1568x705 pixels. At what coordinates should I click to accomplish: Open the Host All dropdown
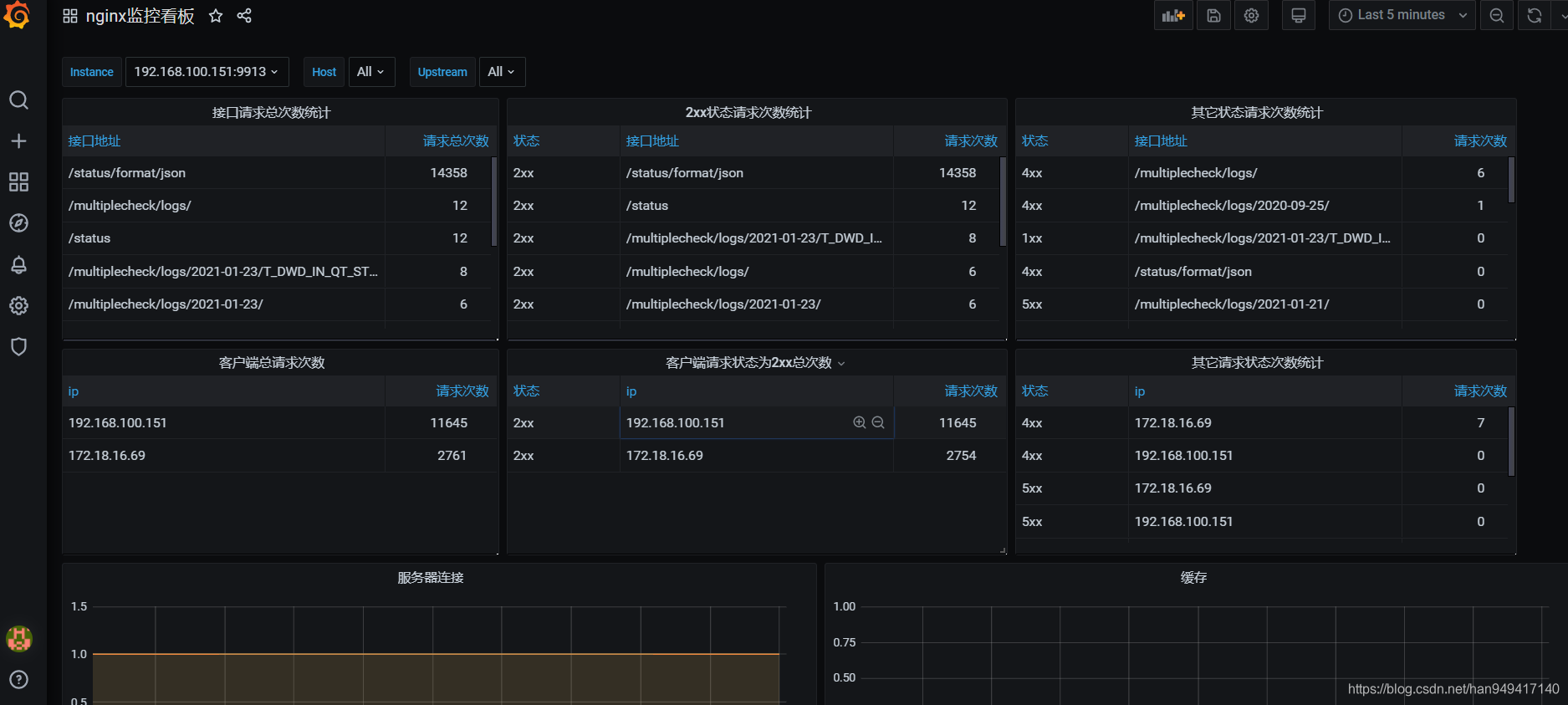(x=370, y=72)
